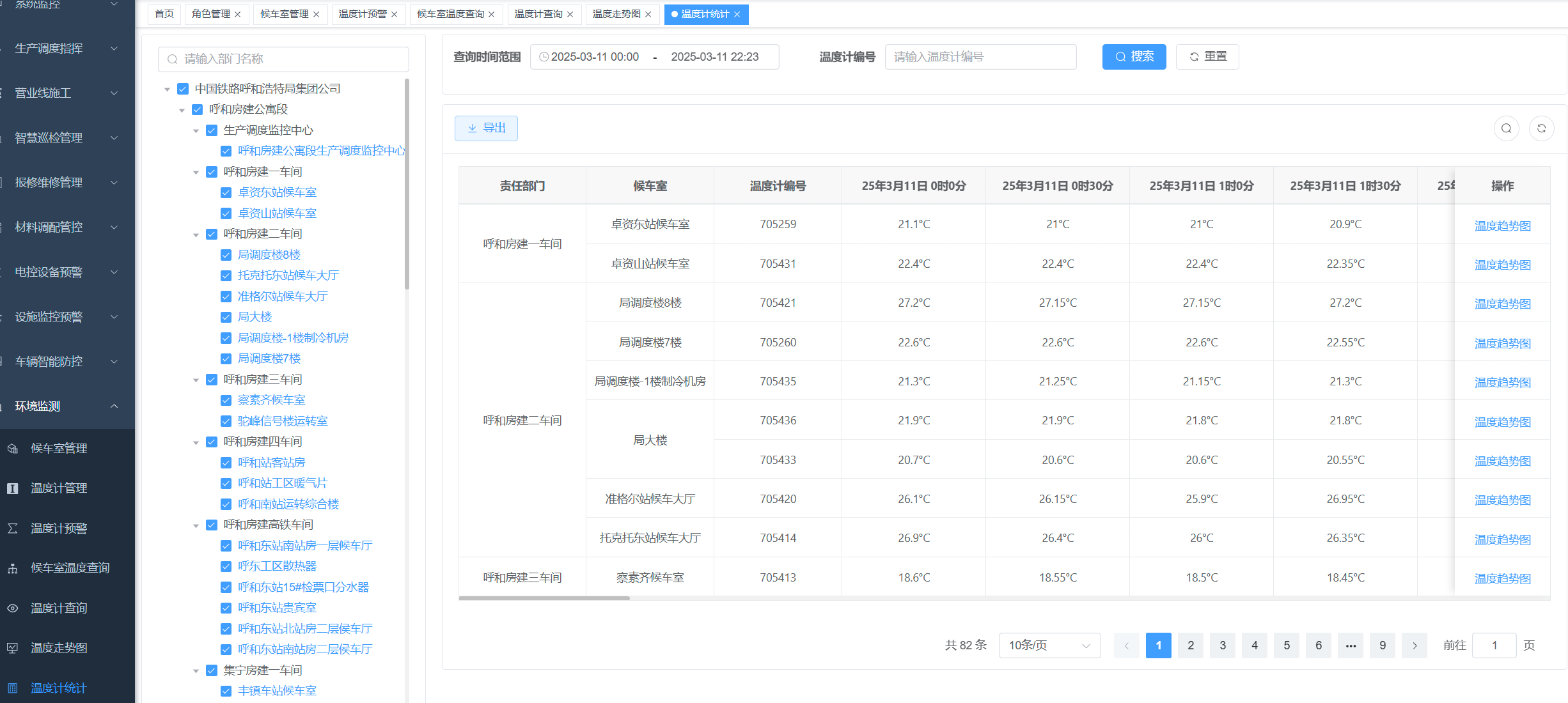Switch to the 首页 tab
Viewport: 1568px width, 703px height.
pyautogui.click(x=164, y=14)
